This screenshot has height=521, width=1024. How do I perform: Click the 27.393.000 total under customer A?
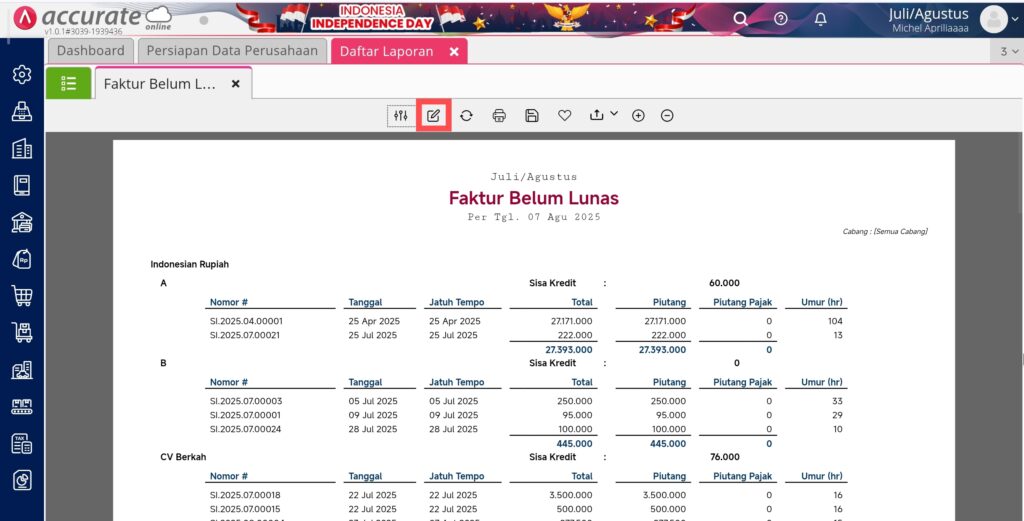(x=569, y=349)
